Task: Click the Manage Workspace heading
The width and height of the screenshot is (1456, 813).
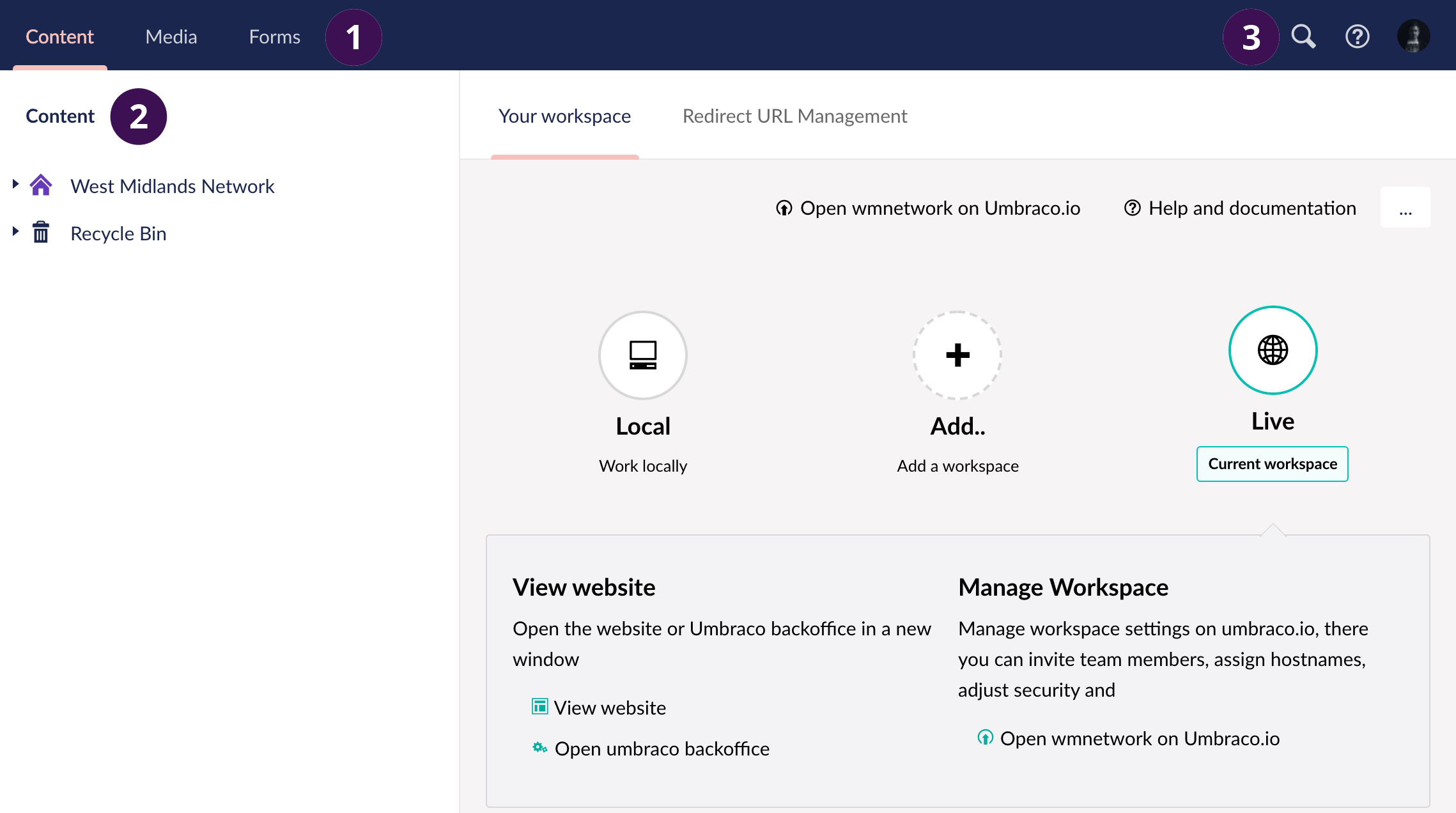Action: pos(1063,587)
